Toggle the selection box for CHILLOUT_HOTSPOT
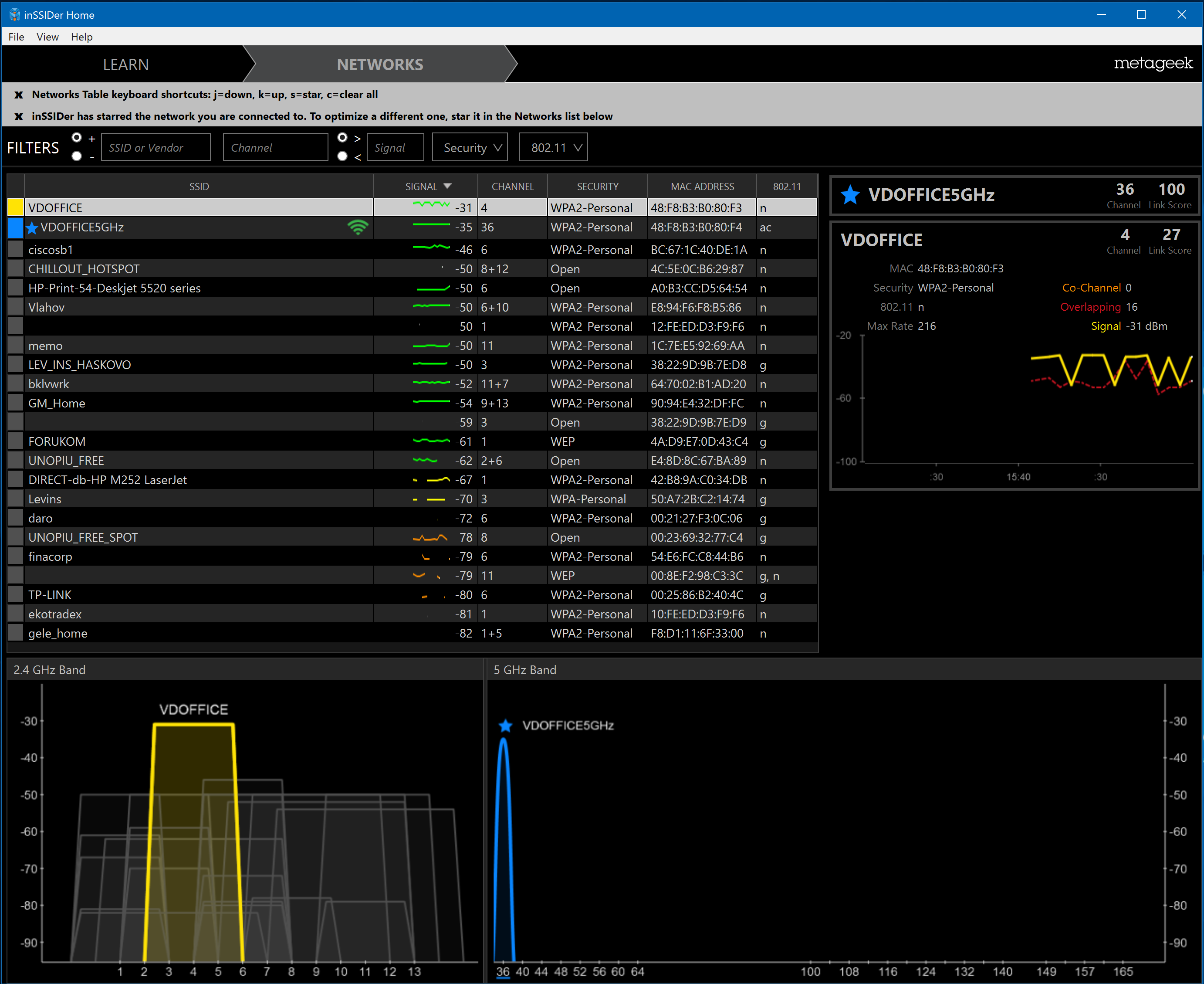The height and width of the screenshot is (984, 1204). pyautogui.click(x=16, y=269)
